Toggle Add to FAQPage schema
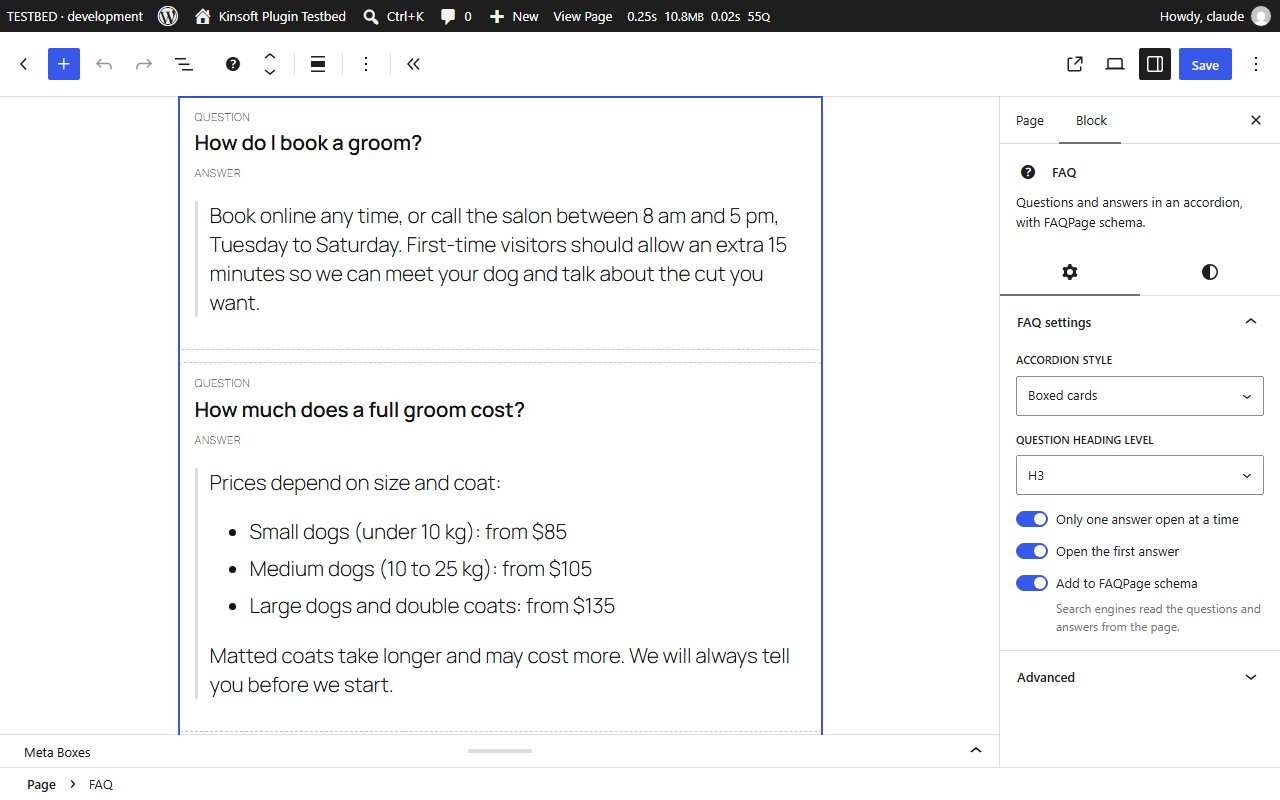 pyautogui.click(x=1032, y=583)
